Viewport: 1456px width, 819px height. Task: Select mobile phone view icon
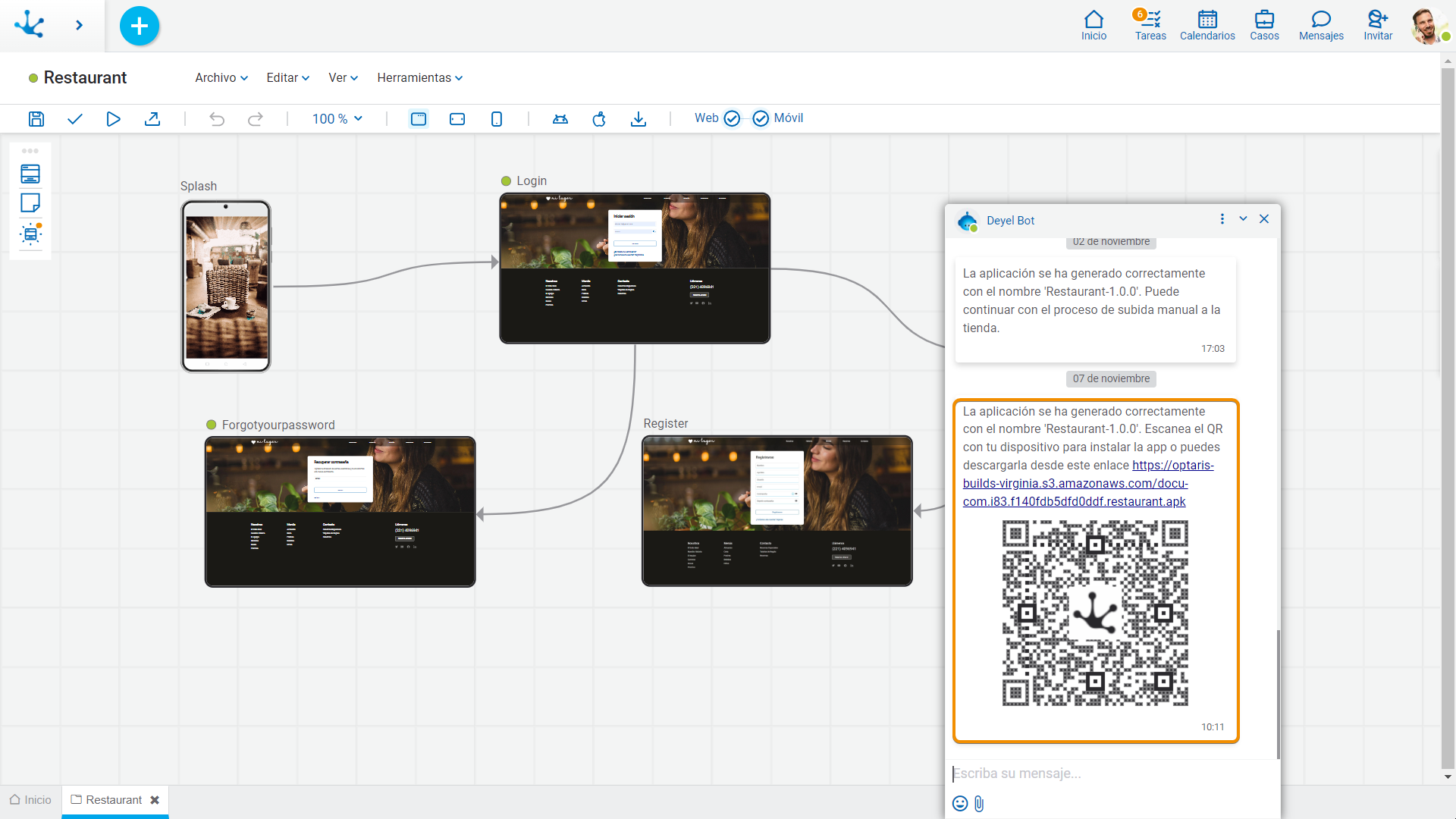point(497,119)
